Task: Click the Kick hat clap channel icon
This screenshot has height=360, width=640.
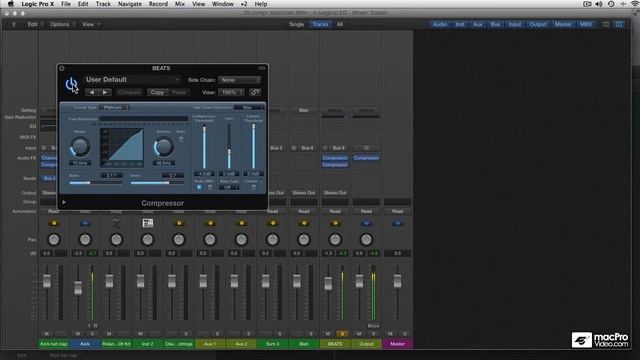Action: tap(54, 223)
